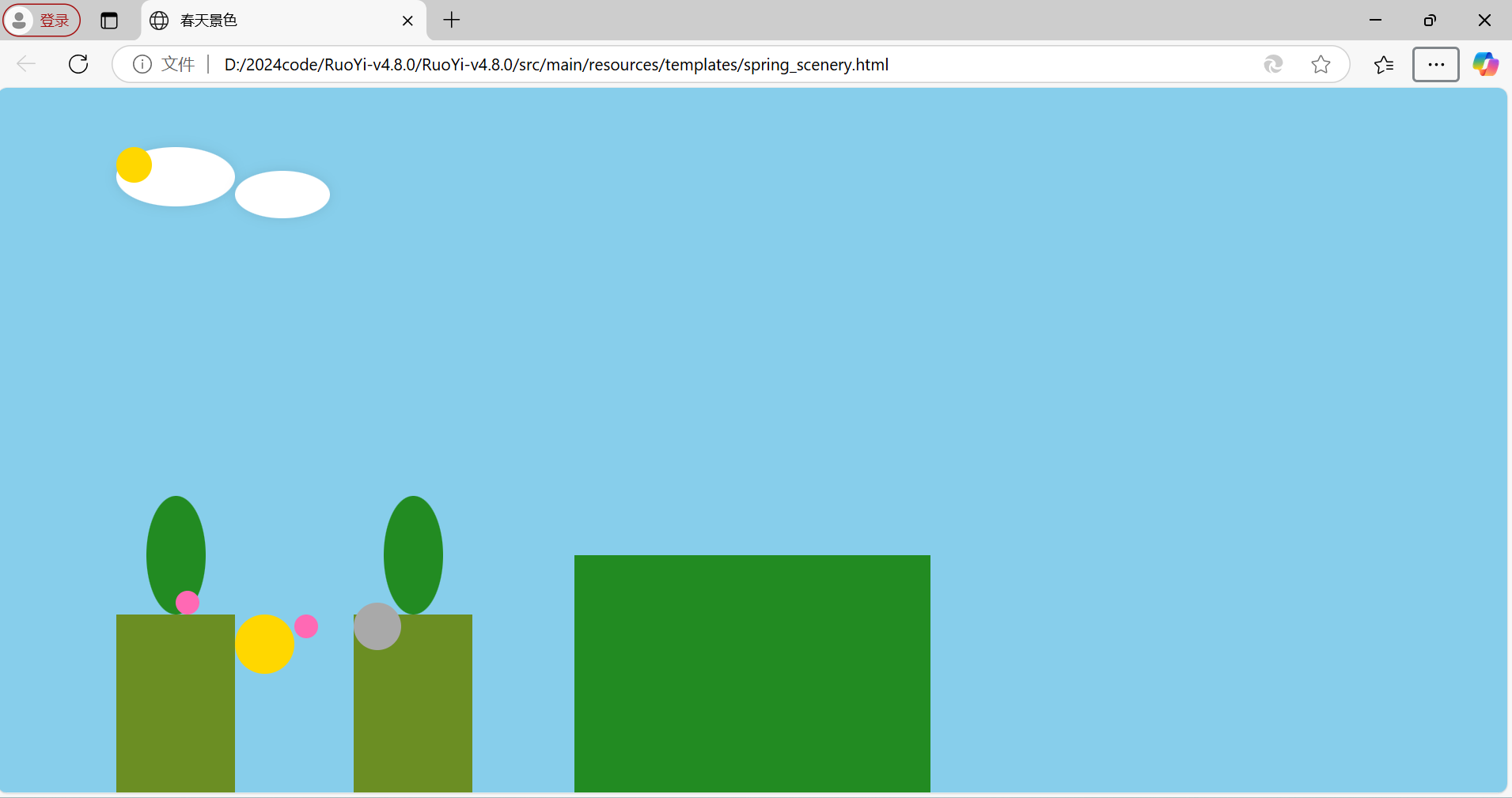Click the gray circle on the second trunk
This screenshot has height=798, width=1512.
coord(377,626)
